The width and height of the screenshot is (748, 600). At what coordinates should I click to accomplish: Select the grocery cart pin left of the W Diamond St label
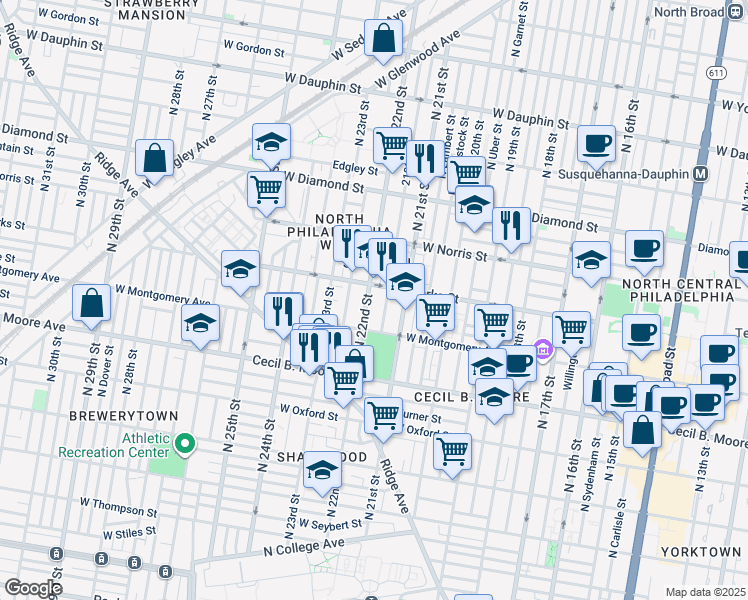(x=267, y=193)
